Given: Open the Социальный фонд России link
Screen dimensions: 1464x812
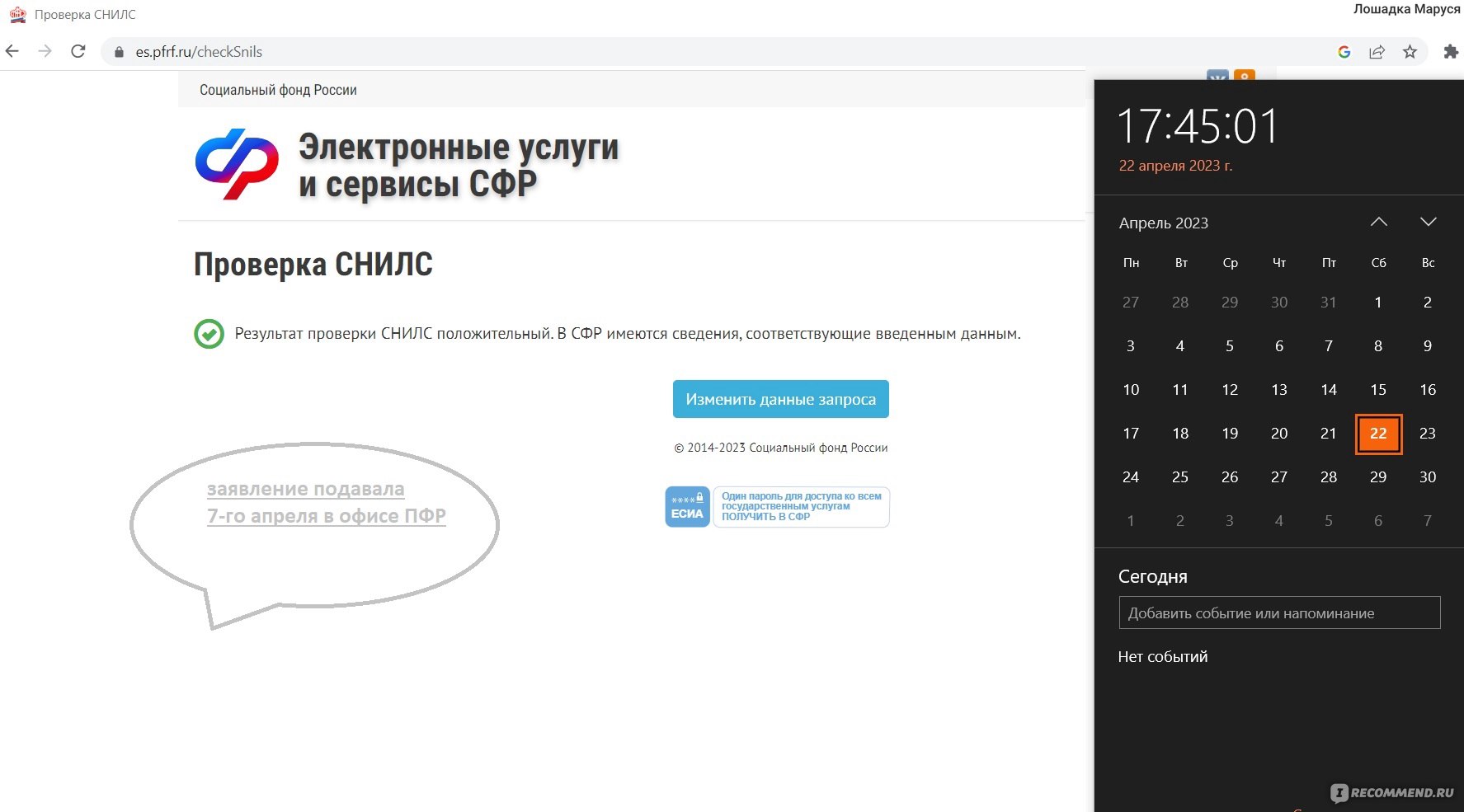Looking at the screenshot, I should coord(278,90).
